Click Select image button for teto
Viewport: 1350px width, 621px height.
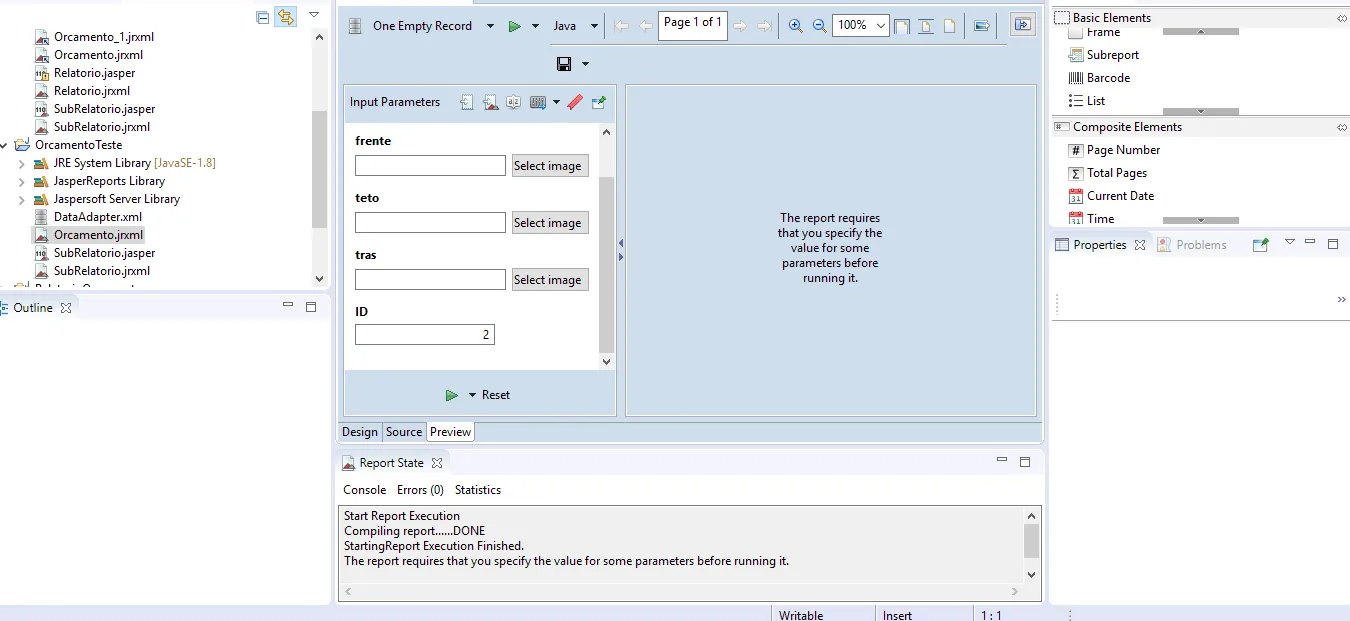(x=550, y=223)
